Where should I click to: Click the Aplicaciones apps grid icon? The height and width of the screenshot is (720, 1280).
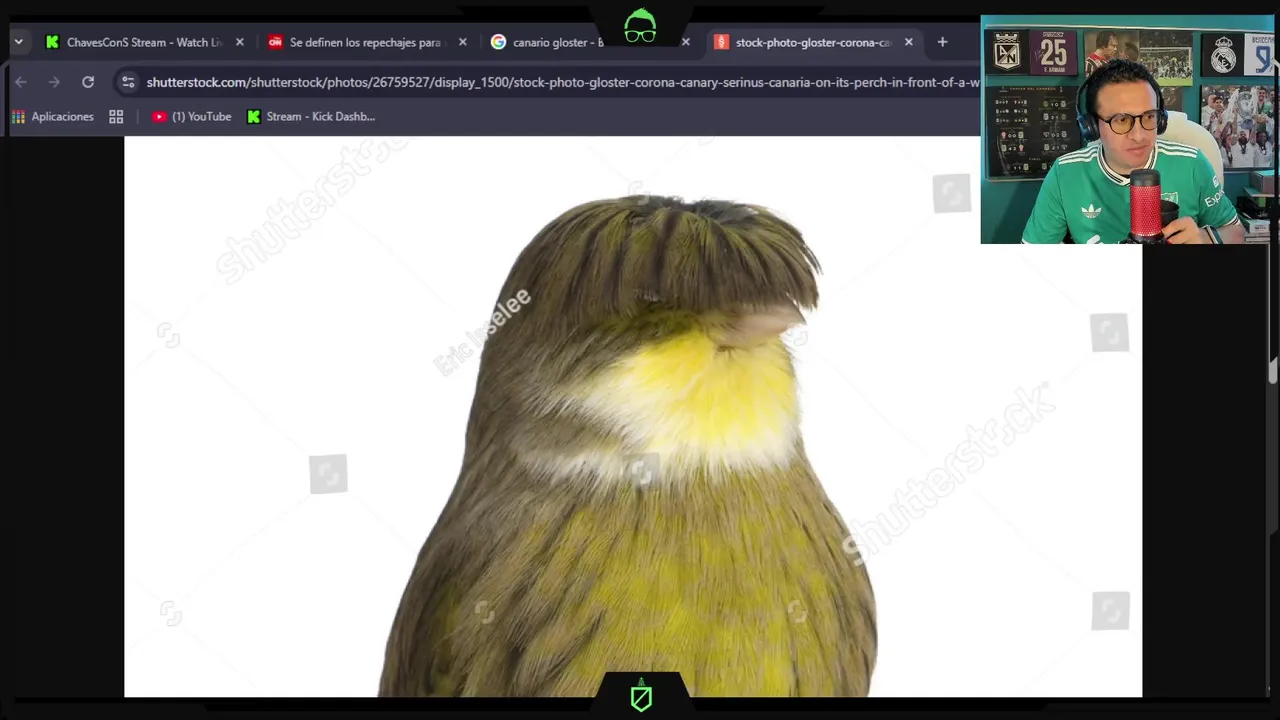coord(18,116)
